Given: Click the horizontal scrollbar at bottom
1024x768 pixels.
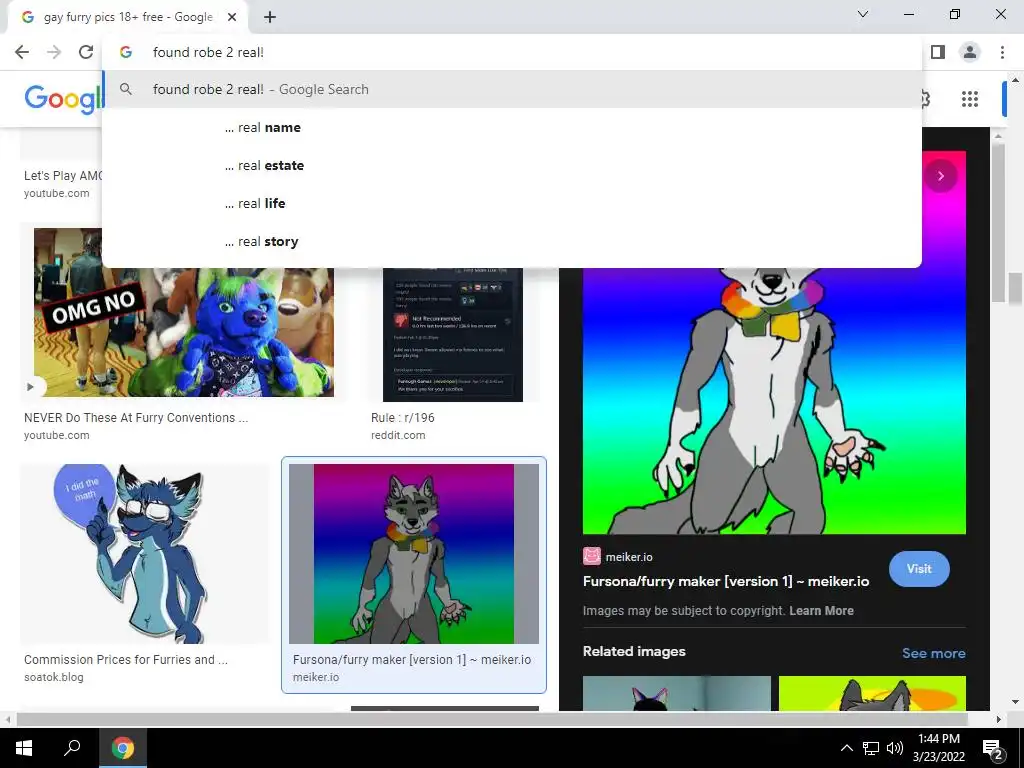Looking at the screenshot, I should pos(492,719).
